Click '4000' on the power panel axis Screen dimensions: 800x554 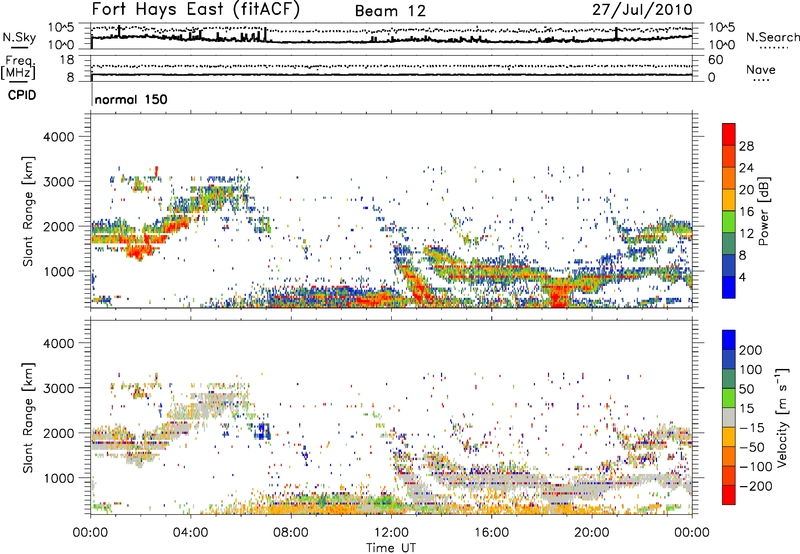[x=58, y=137]
